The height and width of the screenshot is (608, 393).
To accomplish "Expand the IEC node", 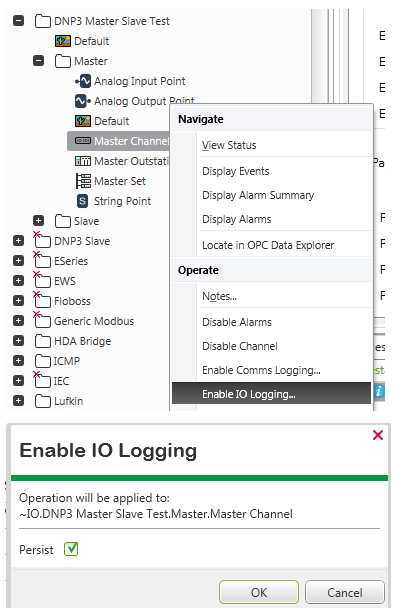I will pyautogui.click(x=18, y=381).
